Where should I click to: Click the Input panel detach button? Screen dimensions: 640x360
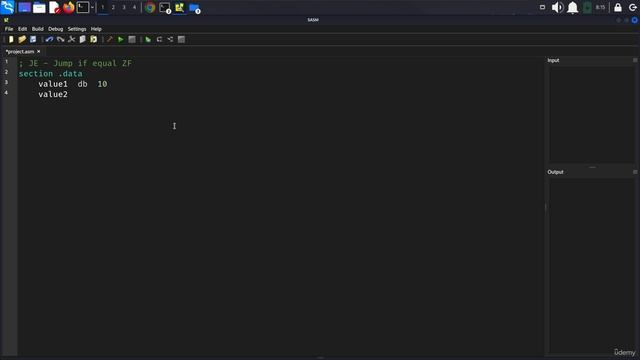point(635,60)
